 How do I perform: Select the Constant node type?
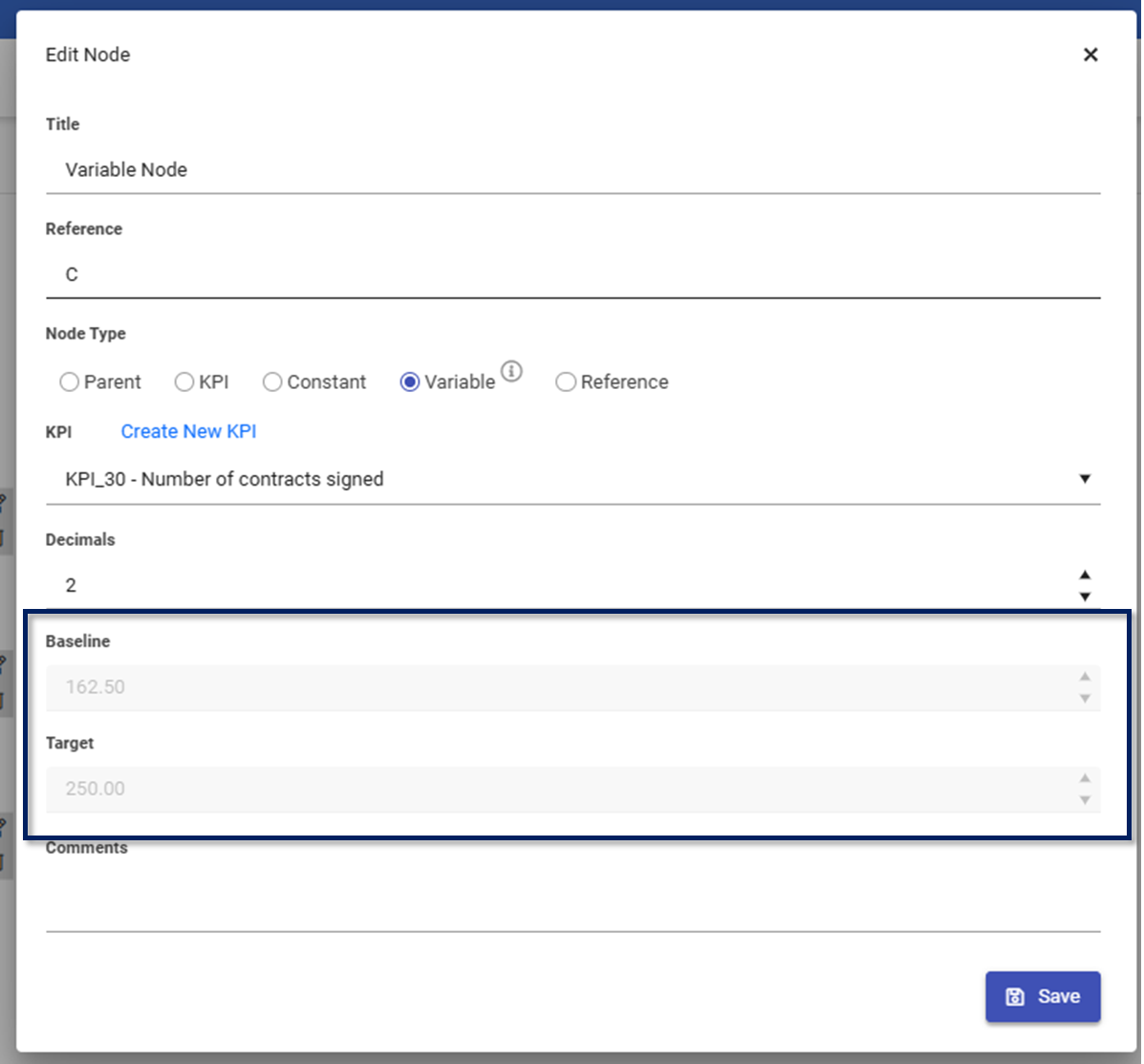pyautogui.click(x=272, y=381)
